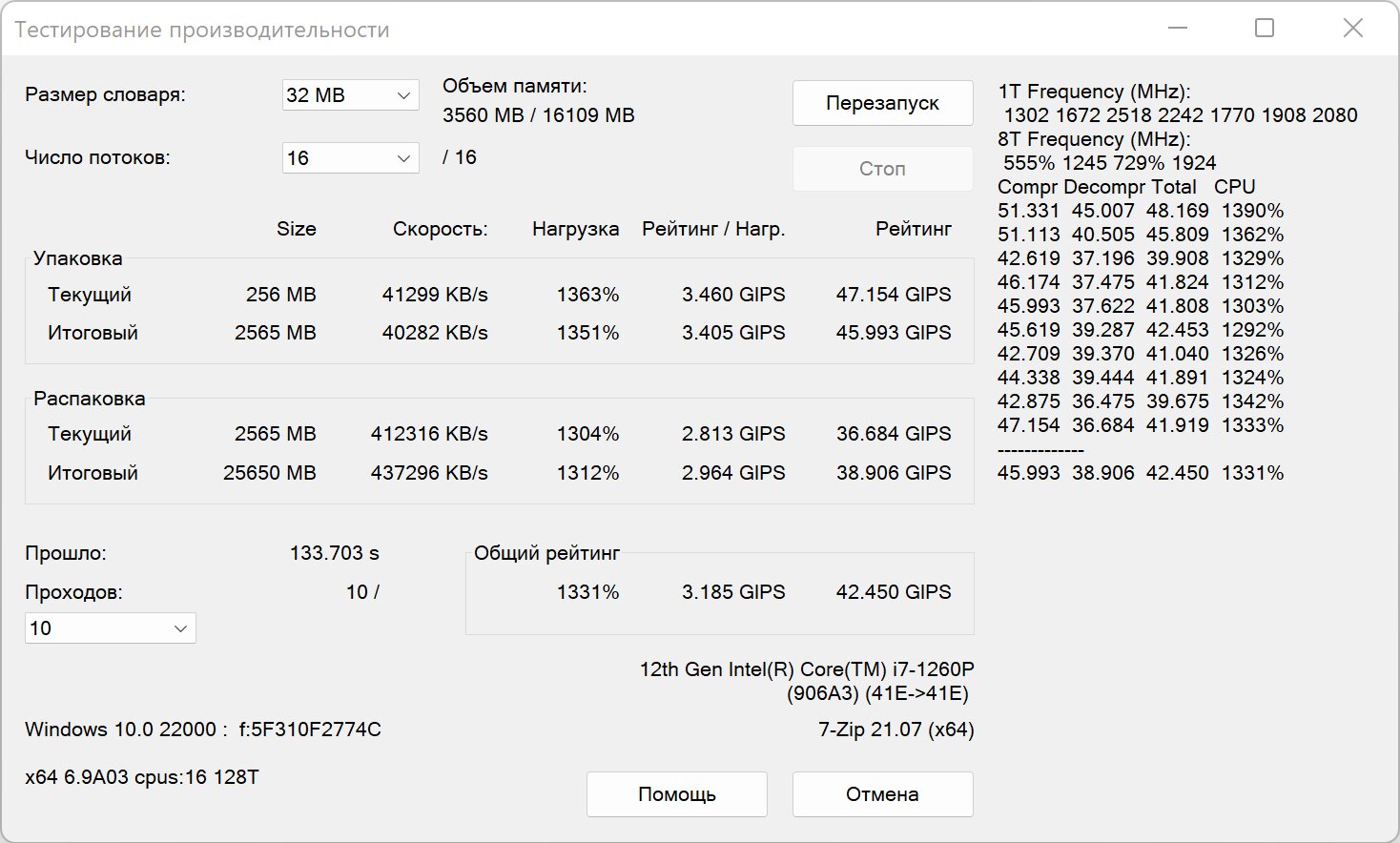The height and width of the screenshot is (843, 1400).
Task: Select unpacking total speed 437296 KB/s
Action: 429,473
